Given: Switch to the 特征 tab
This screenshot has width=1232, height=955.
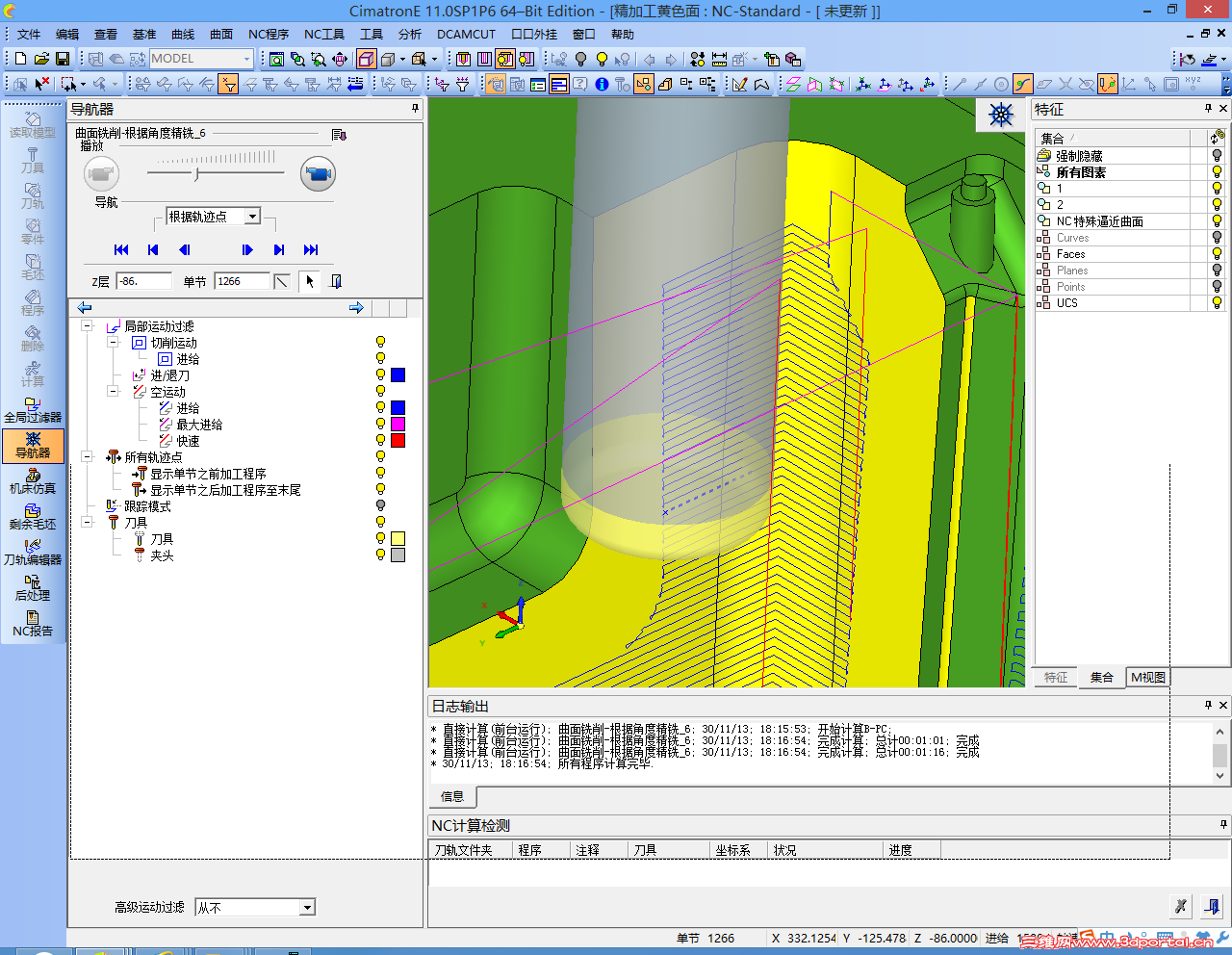Looking at the screenshot, I should (x=1056, y=678).
